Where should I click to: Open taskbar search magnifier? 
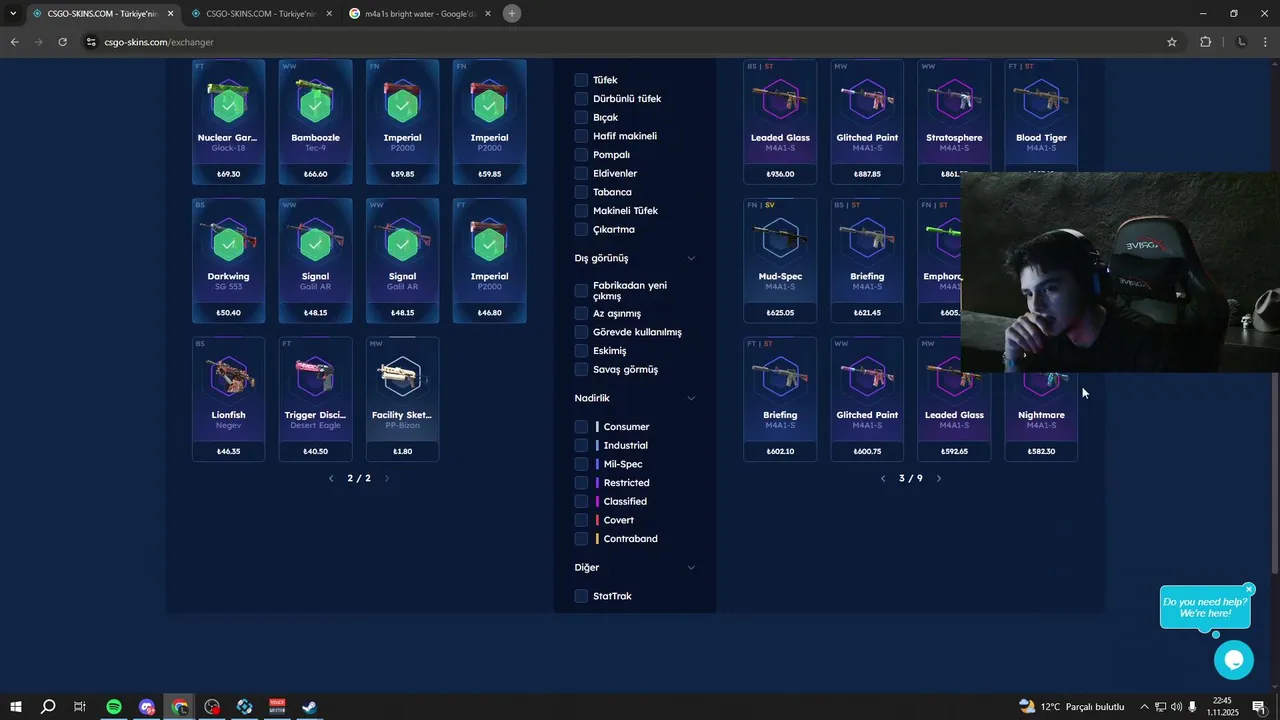[x=48, y=707]
